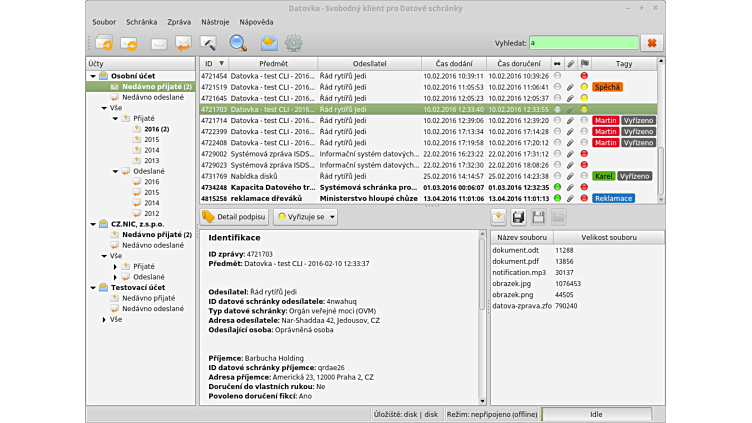Click the clear search button

pyautogui.click(x=652, y=43)
